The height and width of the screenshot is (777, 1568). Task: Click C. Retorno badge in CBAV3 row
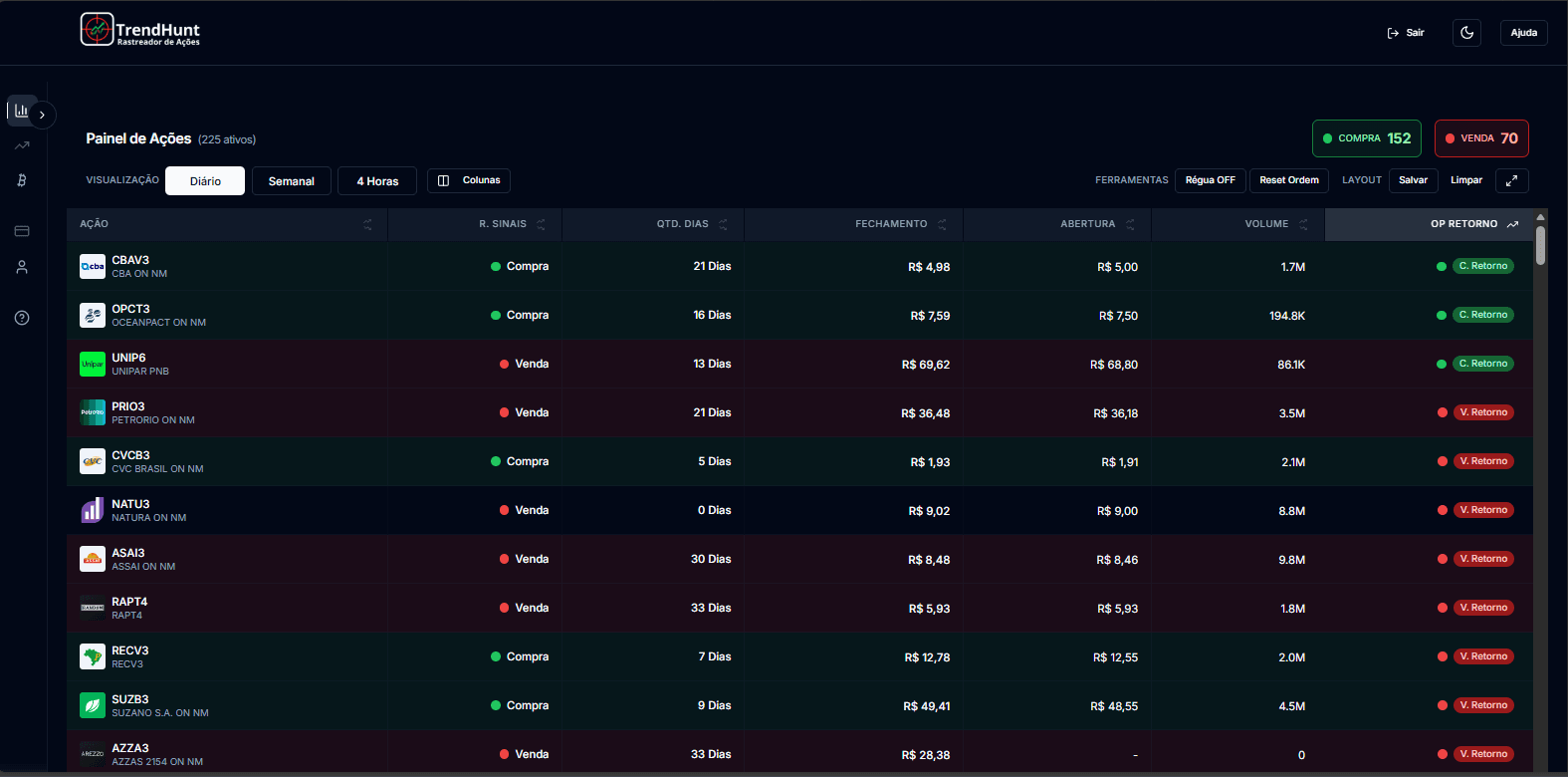tap(1482, 266)
